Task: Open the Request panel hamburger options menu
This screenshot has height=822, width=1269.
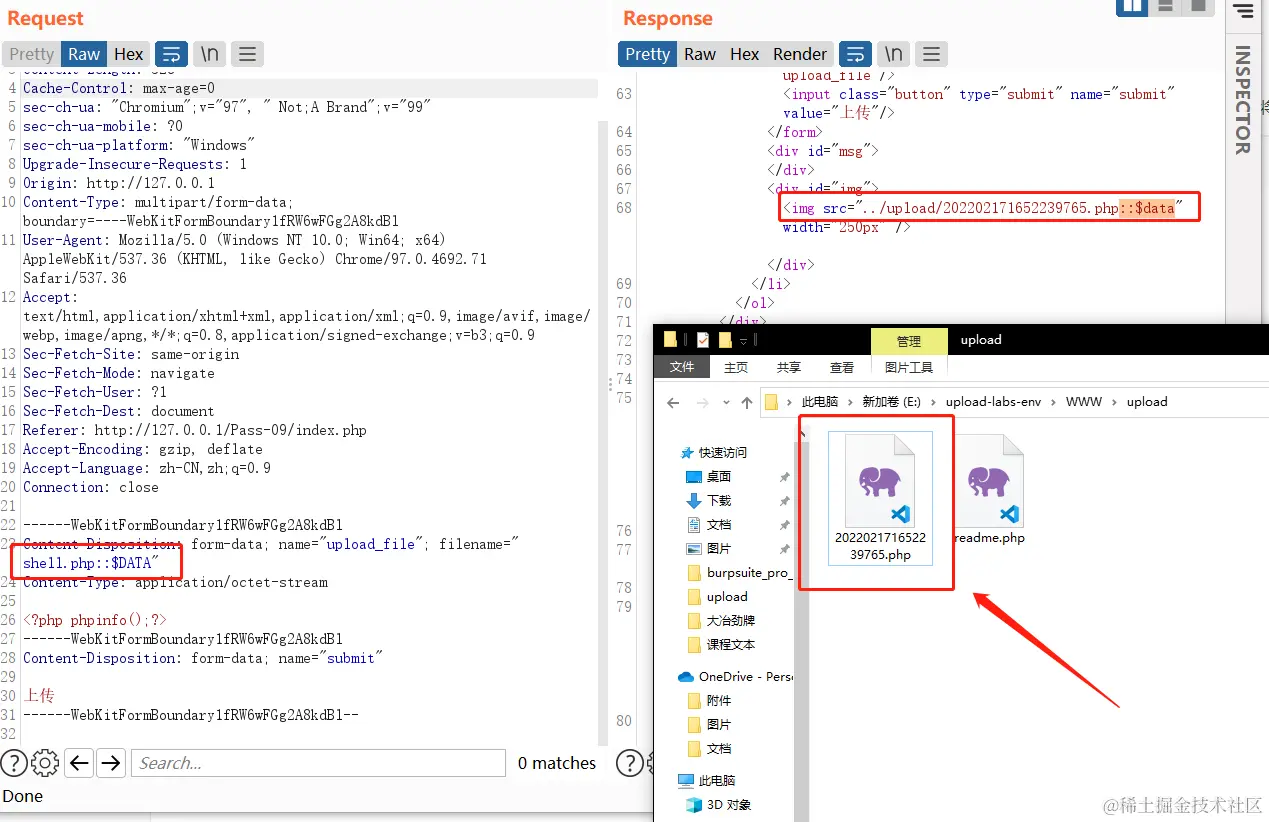Action: click(x=247, y=54)
